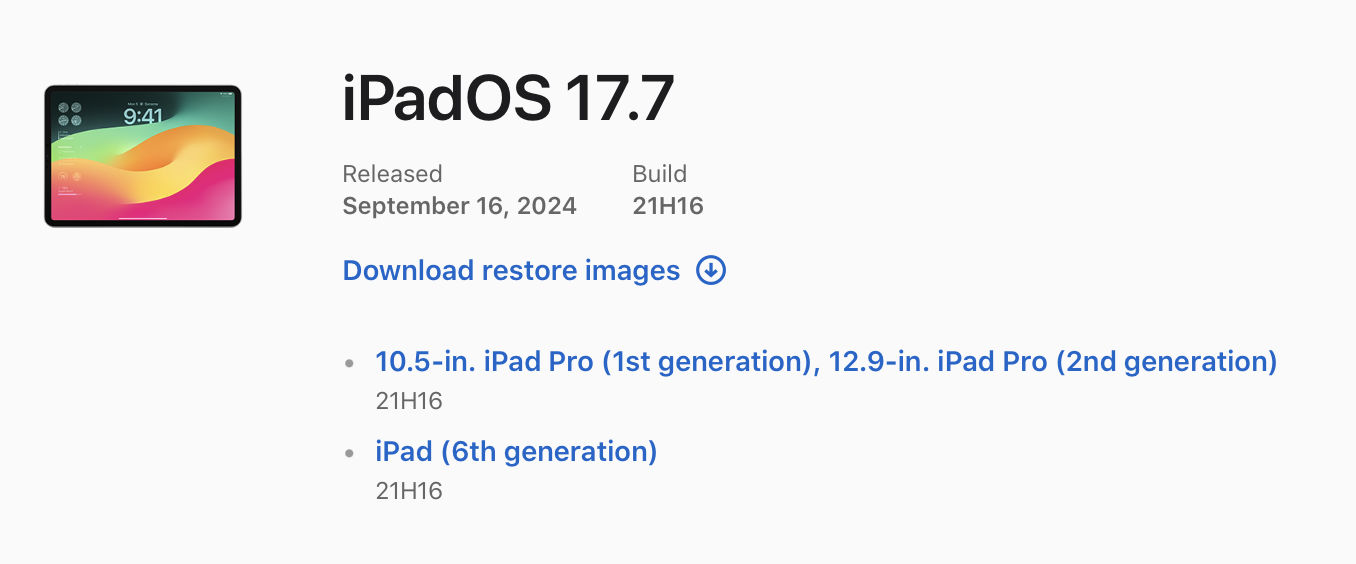The image size is (1356, 564).
Task: Click the September 16, 2024 release date
Action: click(x=459, y=206)
